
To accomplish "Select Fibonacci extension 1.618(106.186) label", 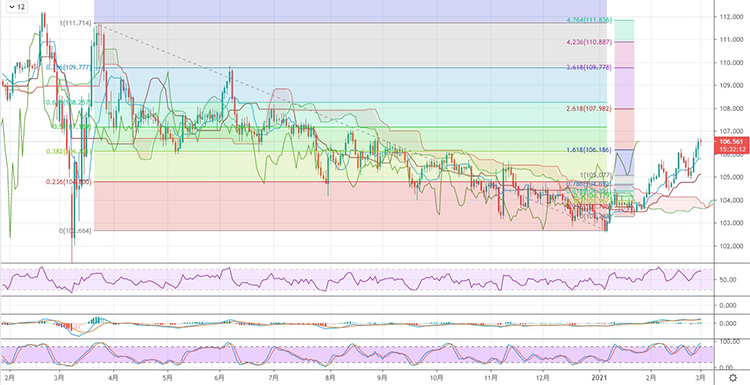I will [x=589, y=150].
